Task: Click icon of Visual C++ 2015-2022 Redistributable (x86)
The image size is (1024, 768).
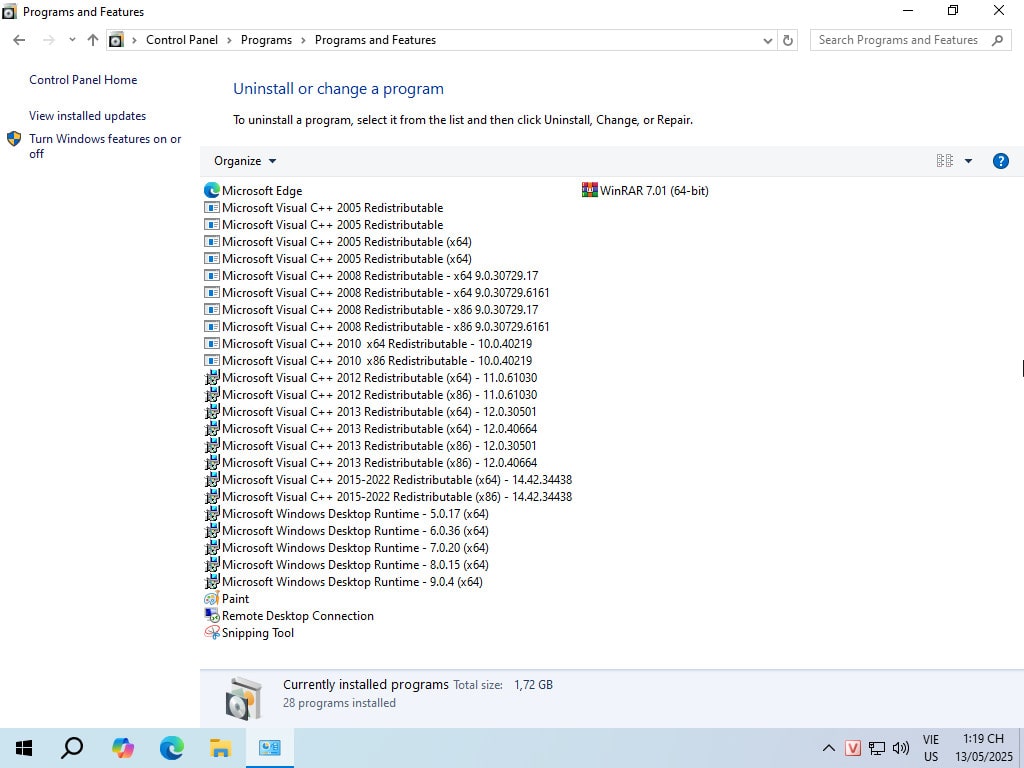Action: [212, 497]
